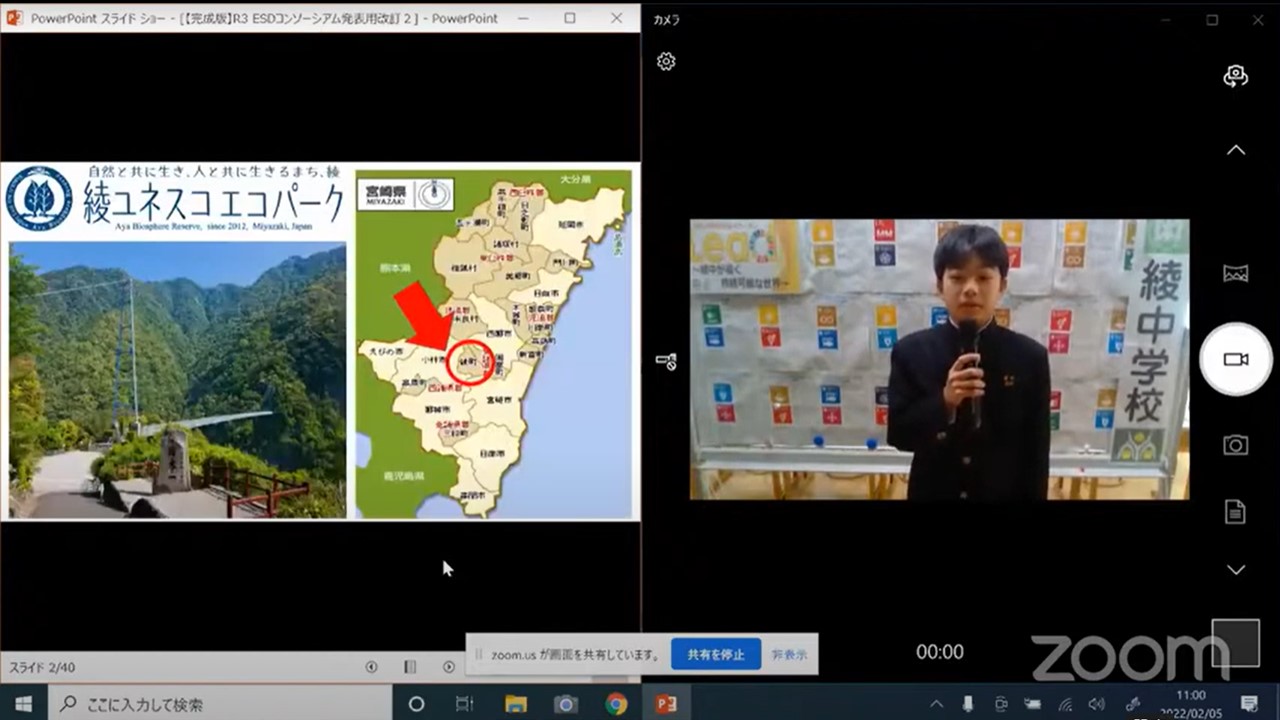Select panorama mode in Camera app
Screen dimensions: 1280x720
[x=1236, y=273]
